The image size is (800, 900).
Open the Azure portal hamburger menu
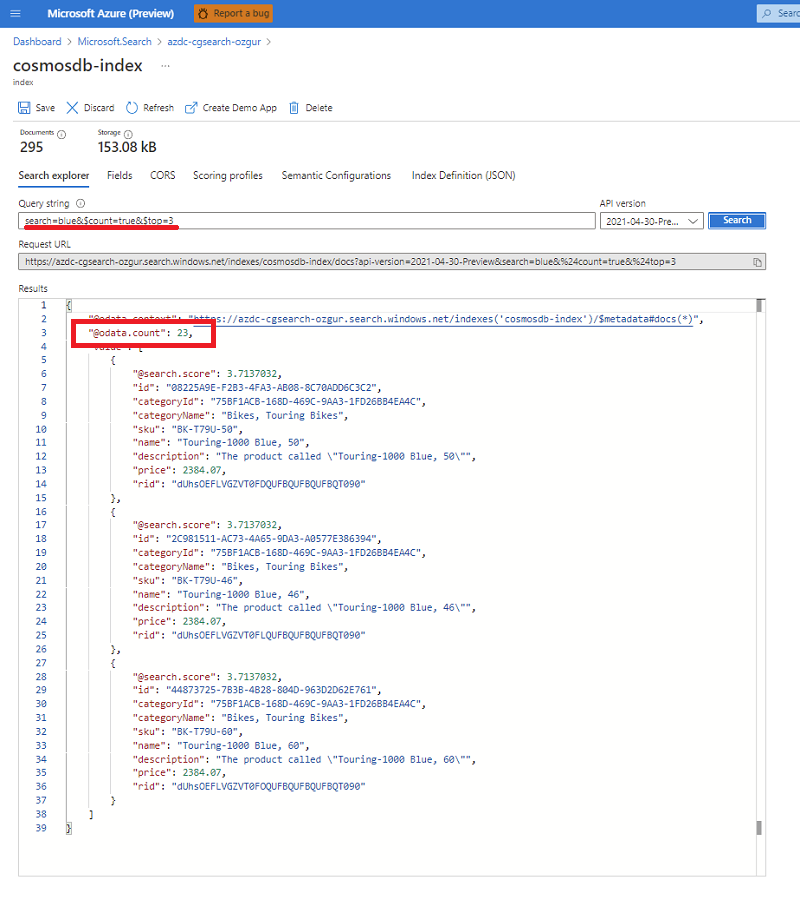[14, 13]
